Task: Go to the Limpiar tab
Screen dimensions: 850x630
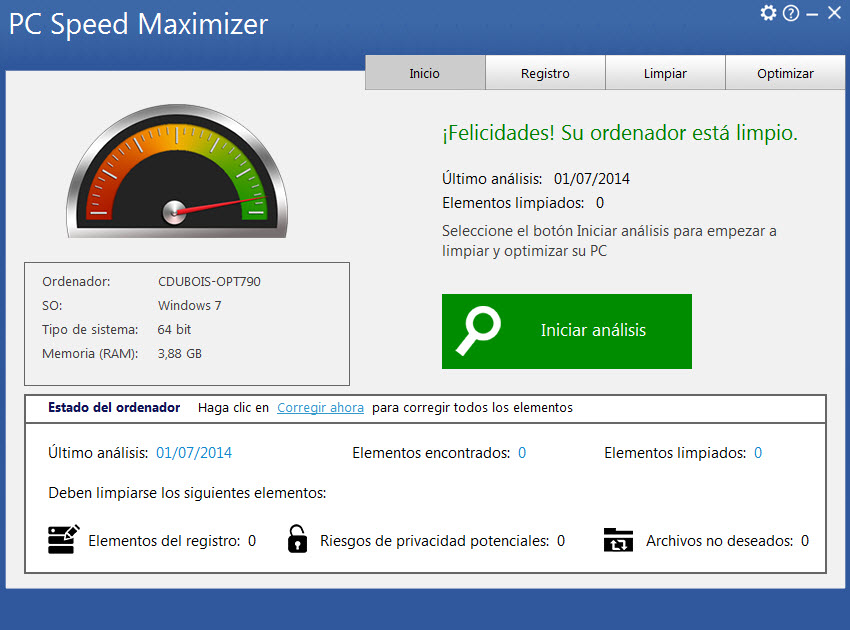Action: (x=665, y=73)
